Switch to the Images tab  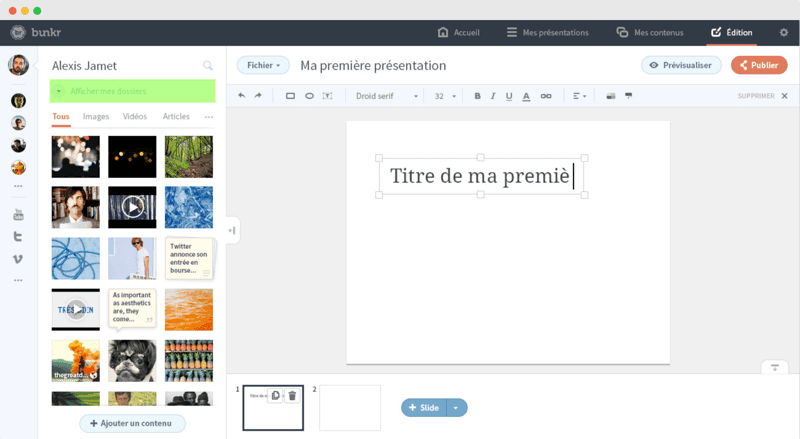pyautogui.click(x=96, y=116)
